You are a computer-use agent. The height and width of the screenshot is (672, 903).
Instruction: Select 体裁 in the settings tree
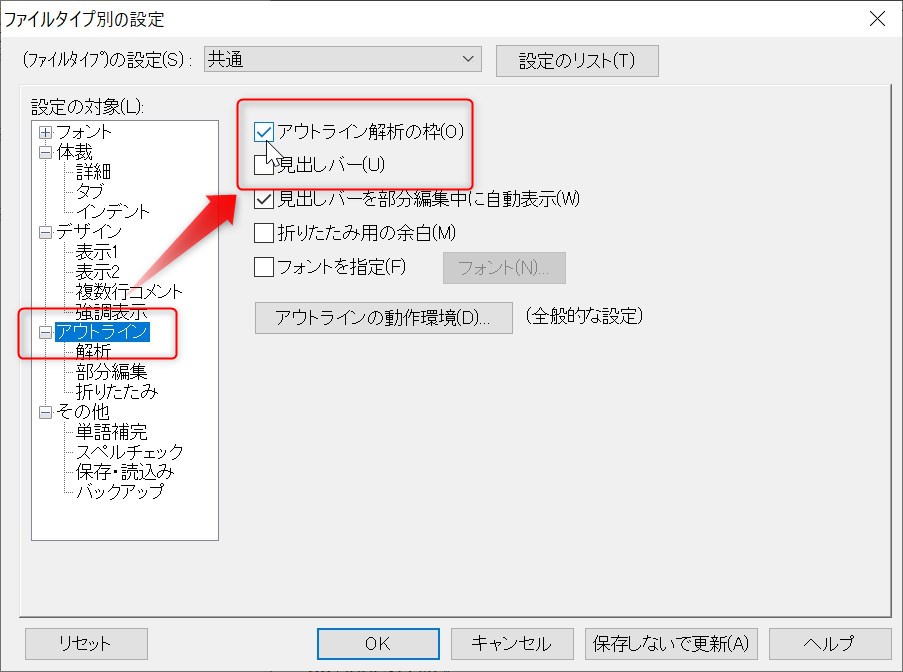pyautogui.click(x=74, y=153)
